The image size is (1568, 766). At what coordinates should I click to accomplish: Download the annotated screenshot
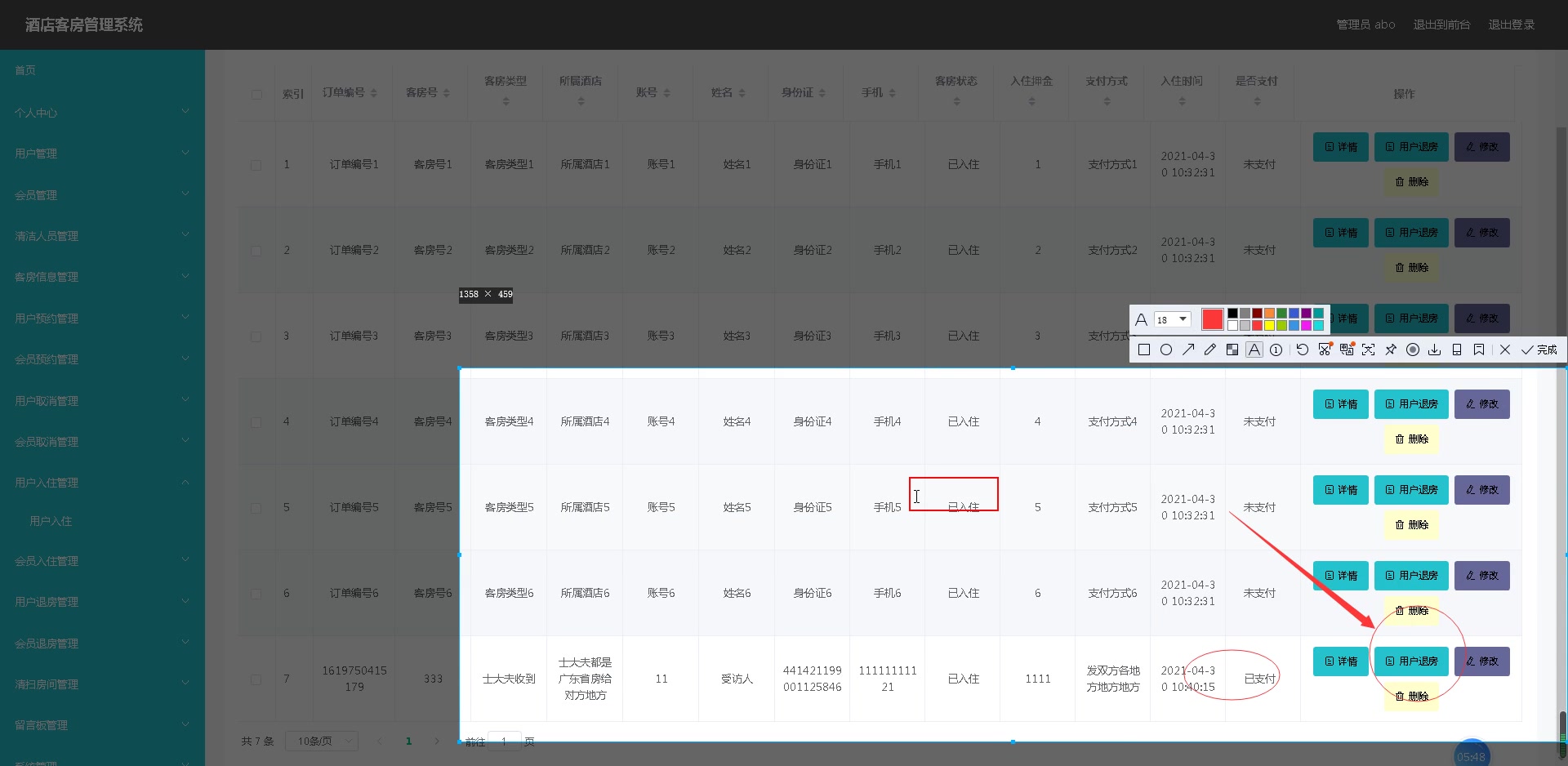1435,350
